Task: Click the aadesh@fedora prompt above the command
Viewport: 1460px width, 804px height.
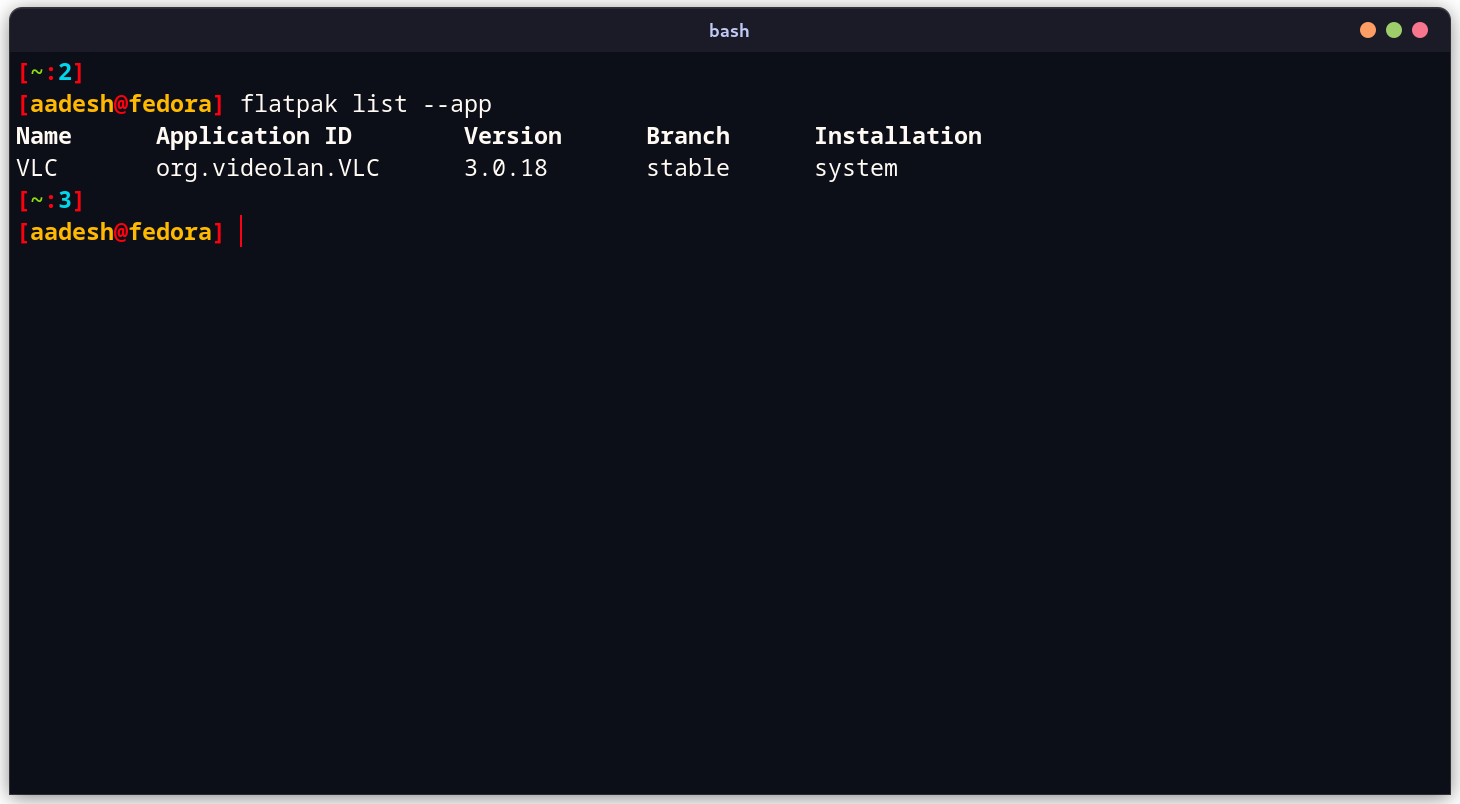Action: coord(120,103)
